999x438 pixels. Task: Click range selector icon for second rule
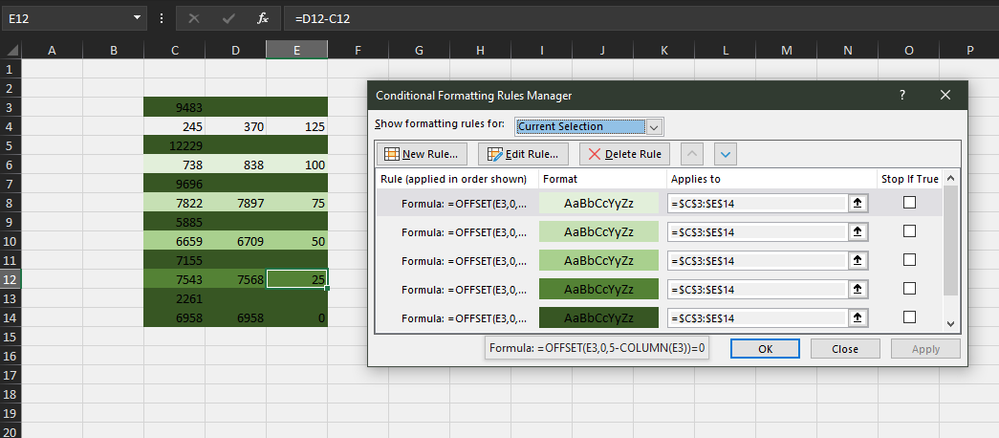pyautogui.click(x=858, y=231)
